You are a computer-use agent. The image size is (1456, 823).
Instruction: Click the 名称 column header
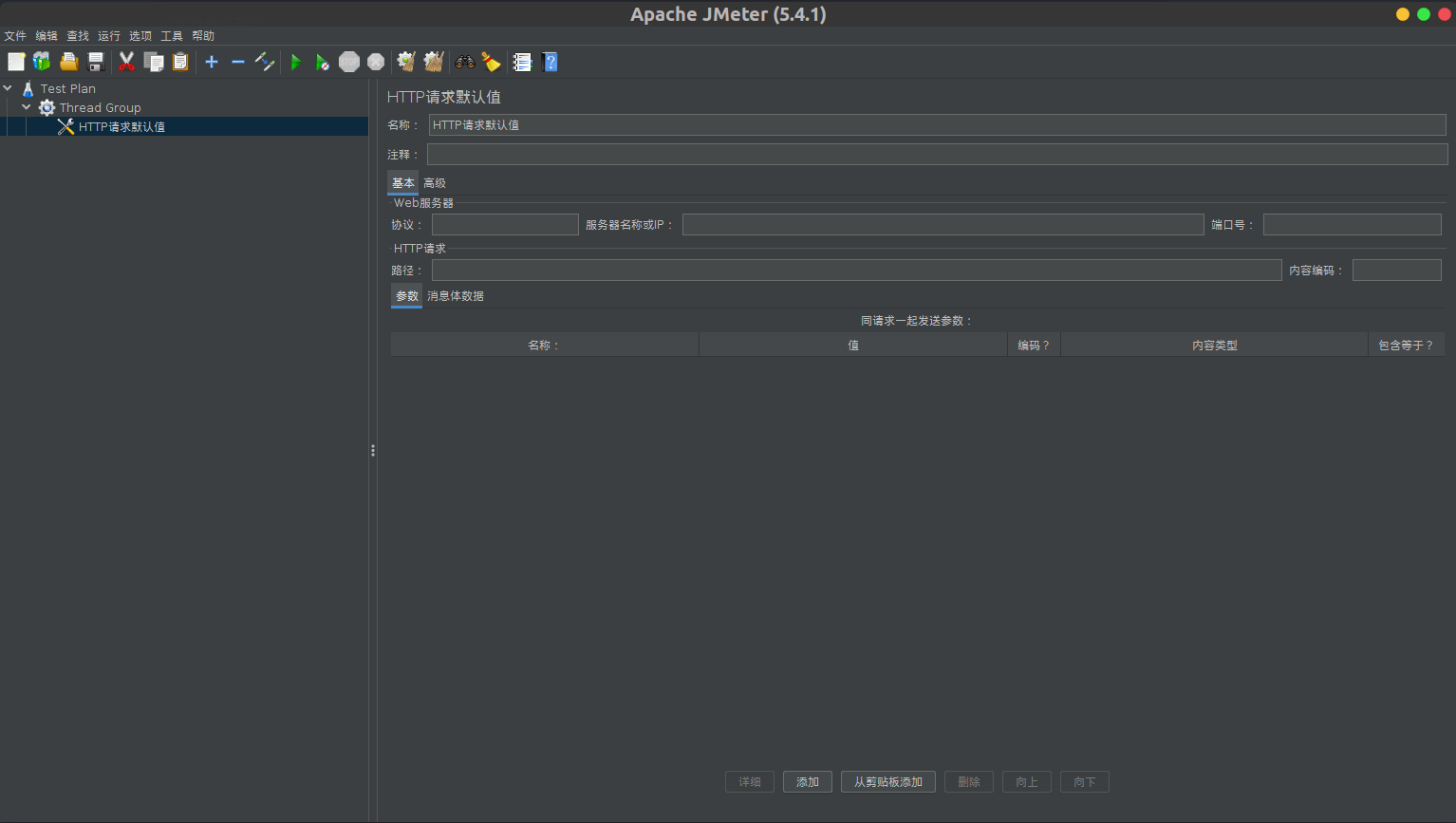click(545, 346)
